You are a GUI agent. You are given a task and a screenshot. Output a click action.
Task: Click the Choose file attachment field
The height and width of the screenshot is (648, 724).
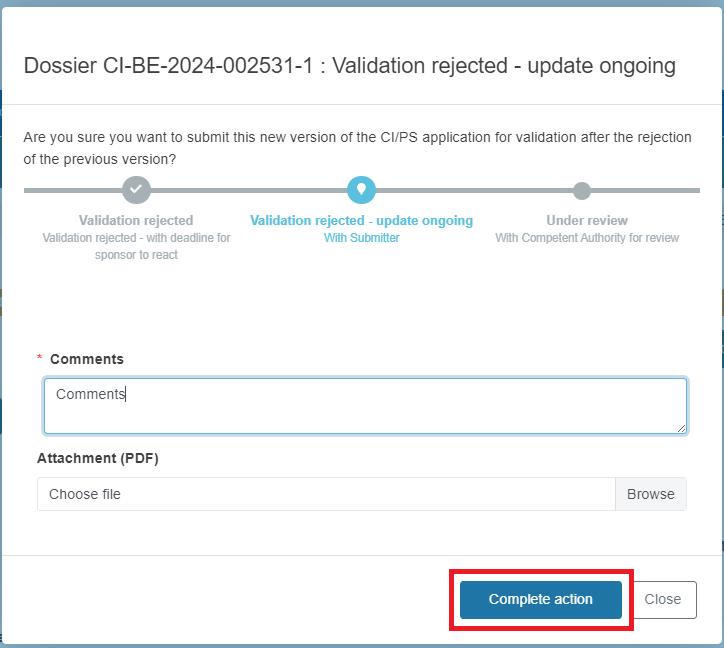coord(326,494)
